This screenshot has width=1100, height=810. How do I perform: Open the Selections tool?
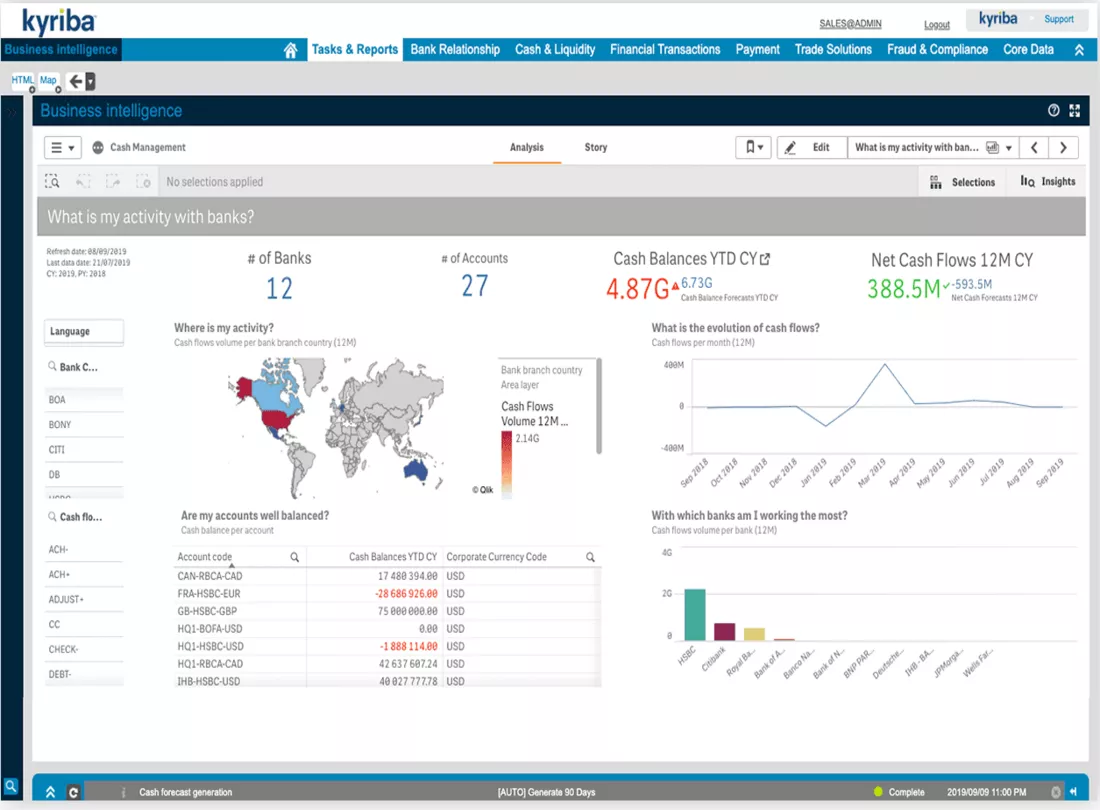(x=962, y=182)
